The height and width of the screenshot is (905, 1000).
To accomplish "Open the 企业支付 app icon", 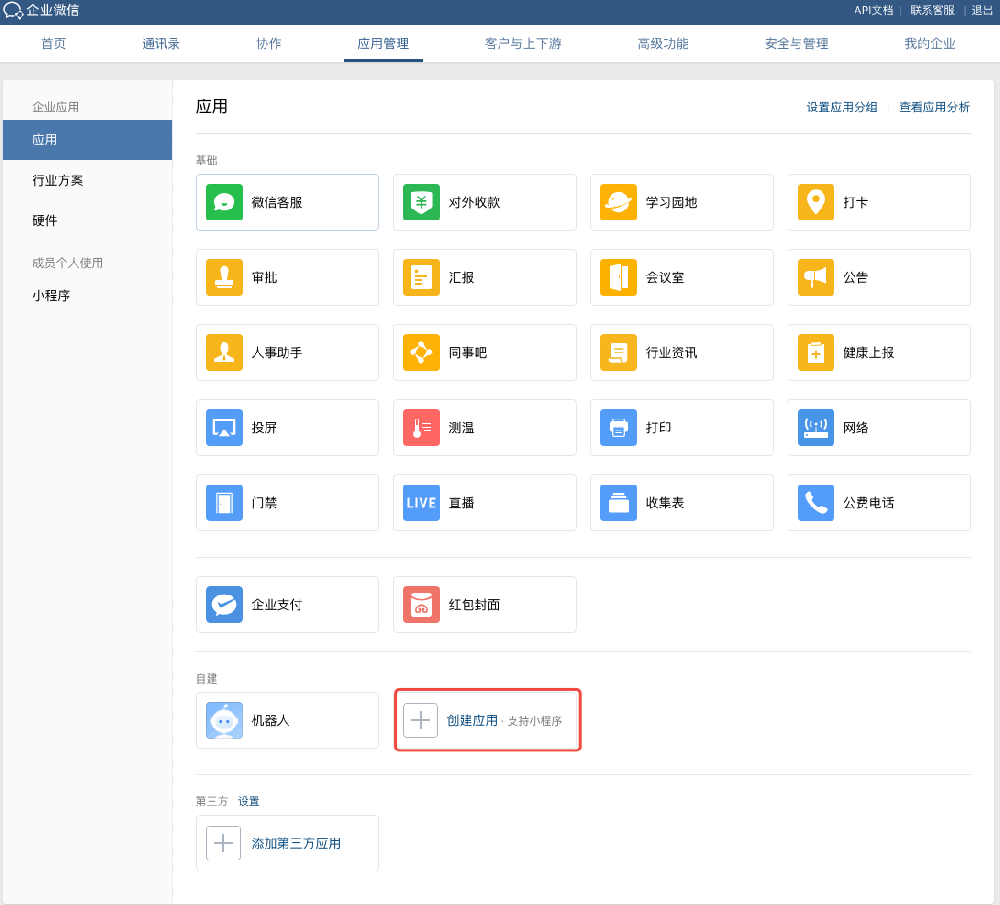I will pos(224,604).
